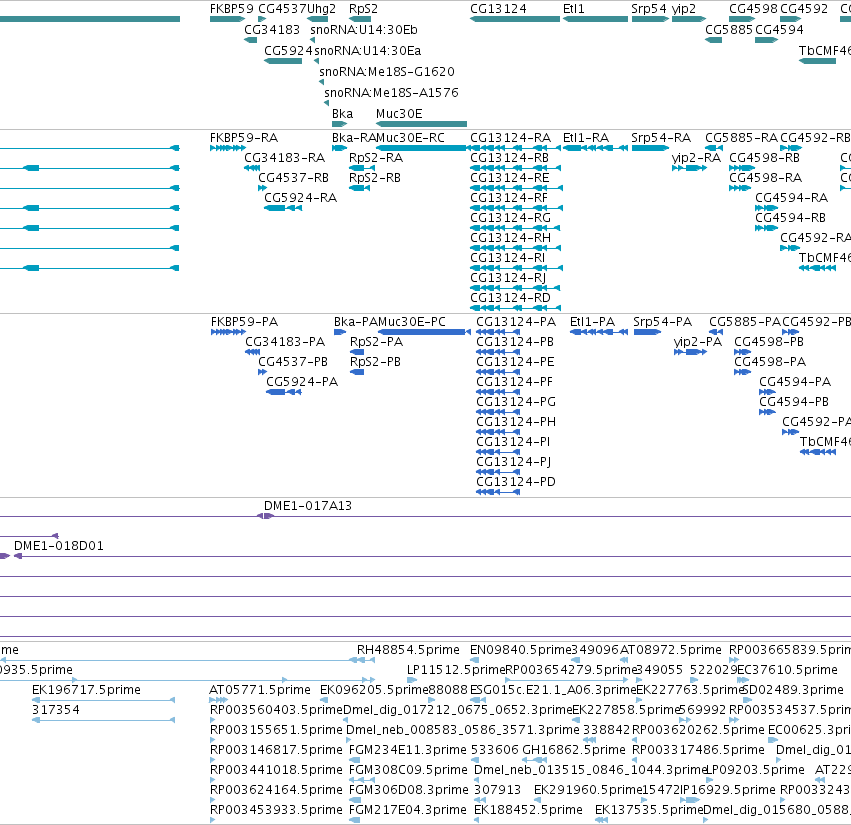Select EST GH16862.5prime label
851x825 pixels.
click(x=574, y=750)
